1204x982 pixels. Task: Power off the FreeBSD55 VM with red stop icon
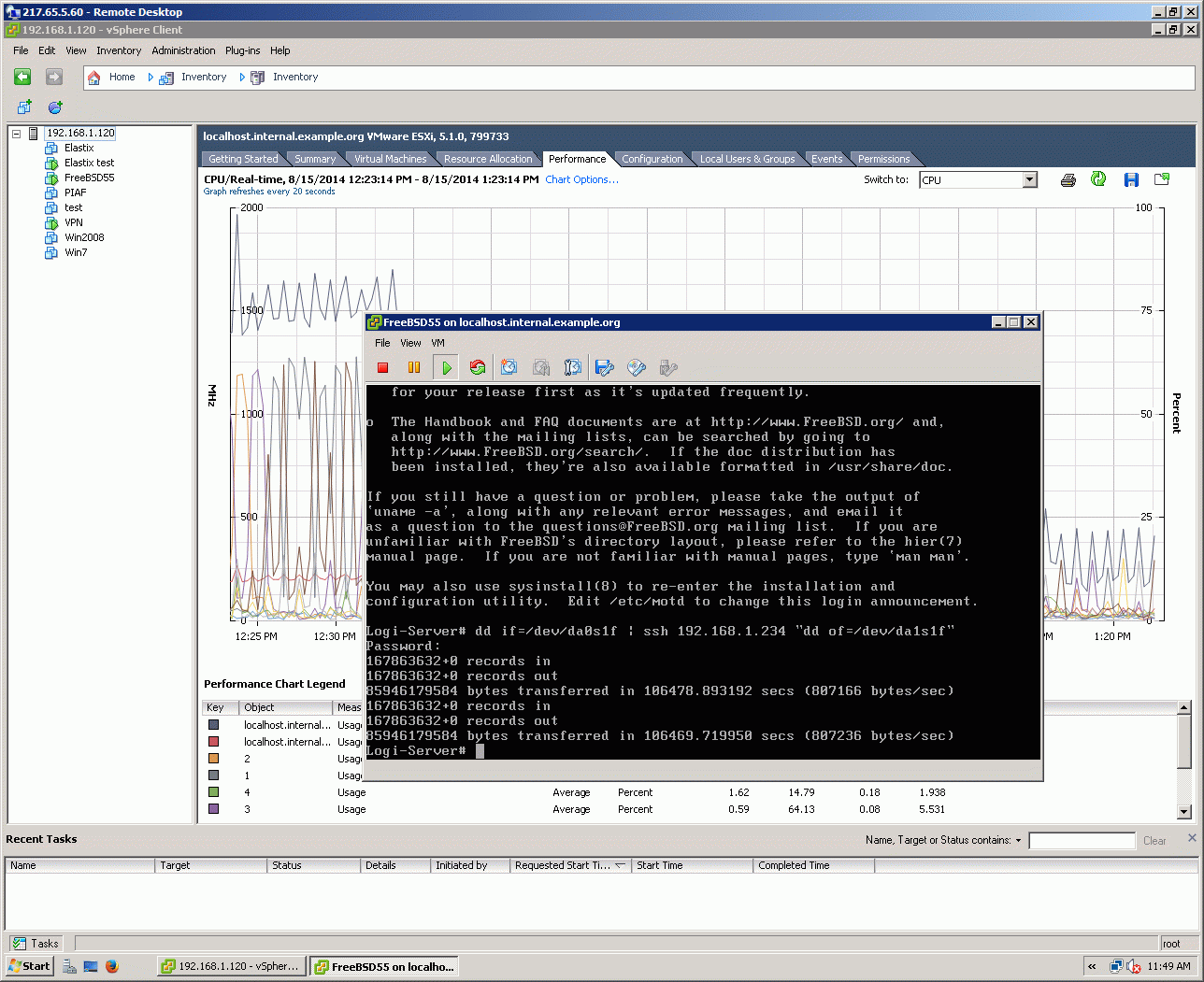(x=382, y=367)
